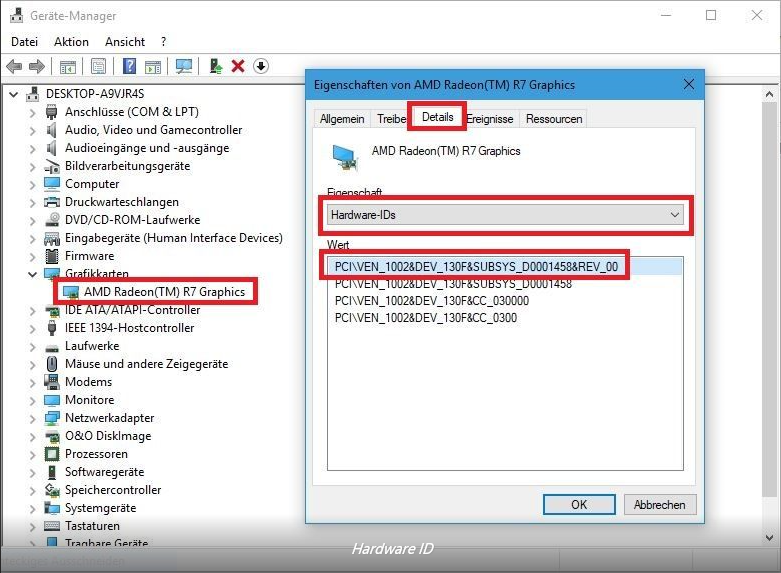
Task: Click the Speichercontroller icon
Action: pyautogui.click(x=52, y=490)
